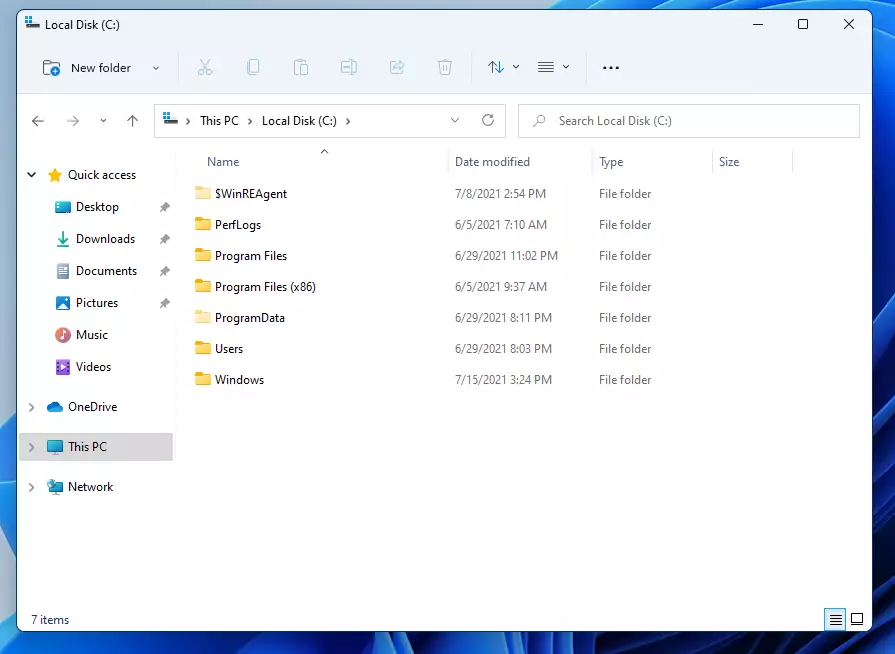Go up one level with up arrow
The image size is (895, 654).
132,121
